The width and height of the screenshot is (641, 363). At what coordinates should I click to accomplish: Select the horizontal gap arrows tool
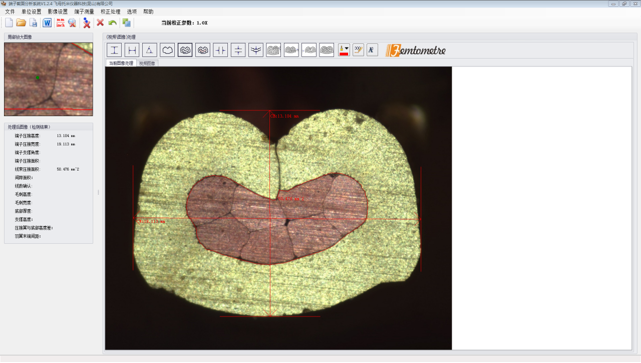[x=220, y=50]
